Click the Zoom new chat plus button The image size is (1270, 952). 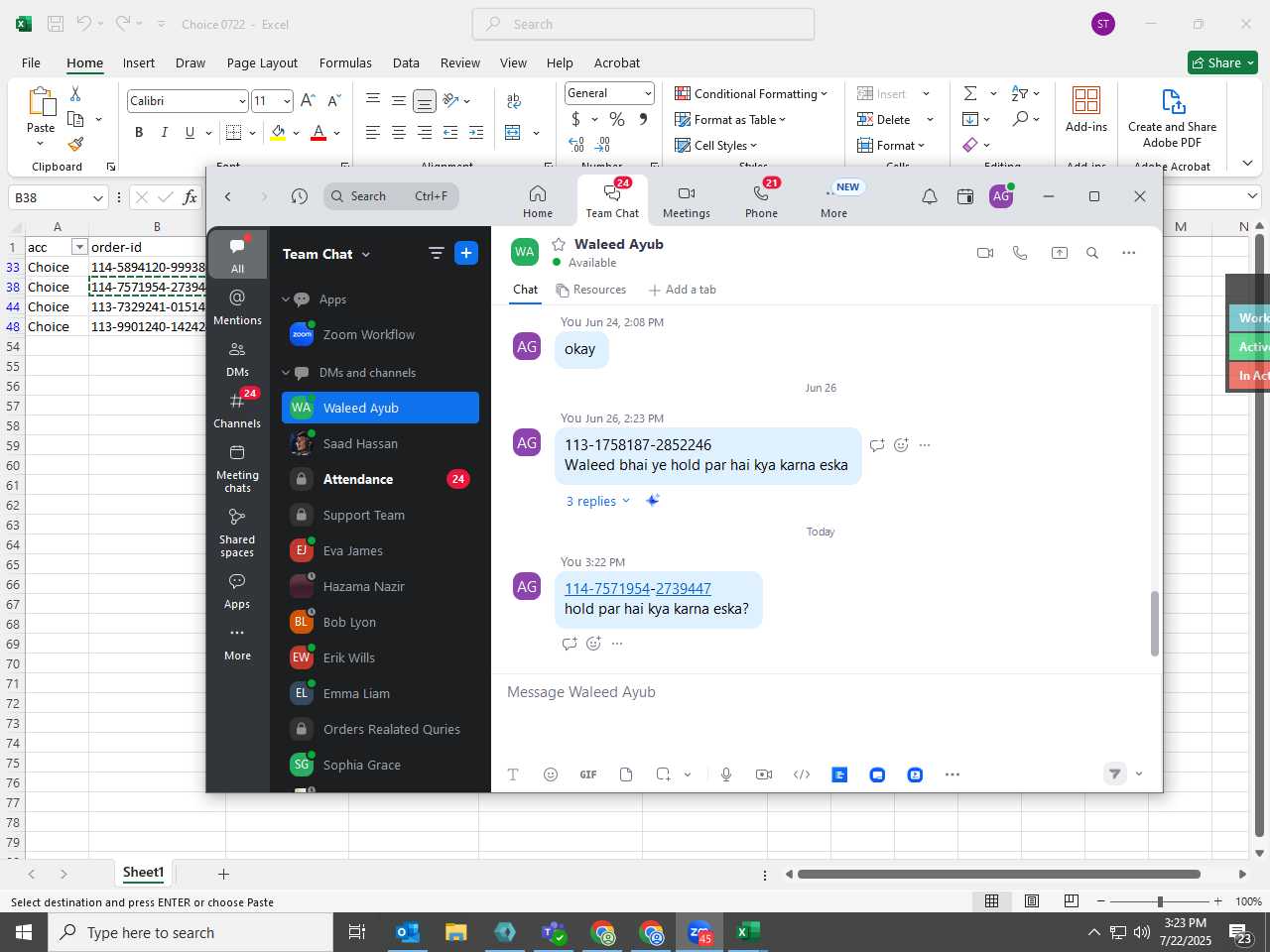[466, 253]
